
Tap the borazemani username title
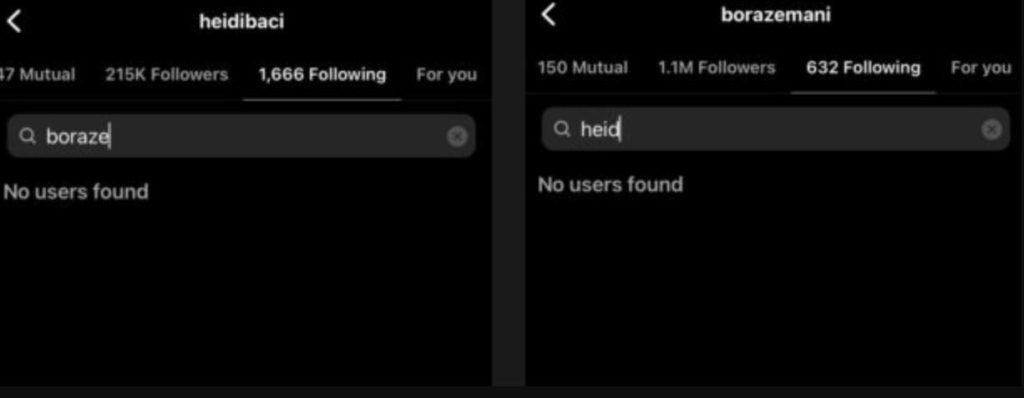click(x=776, y=14)
